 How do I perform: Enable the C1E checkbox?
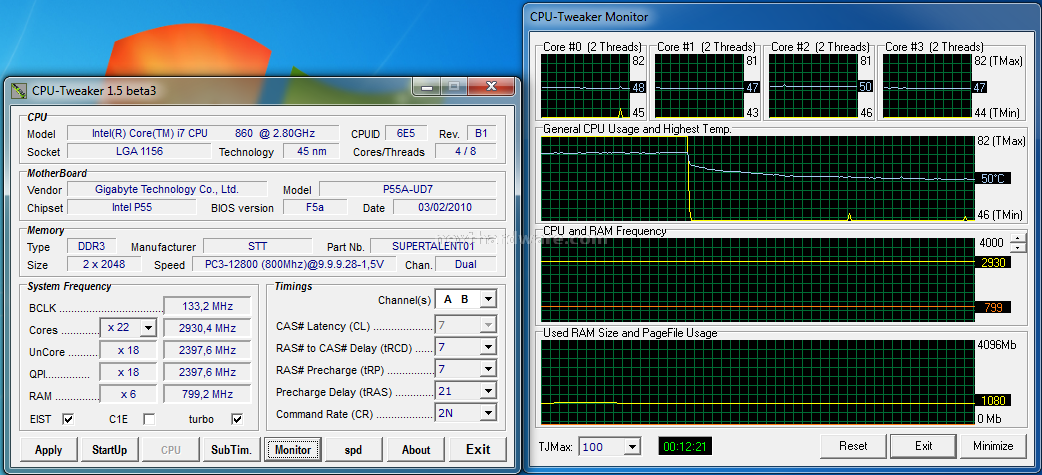coord(150,419)
